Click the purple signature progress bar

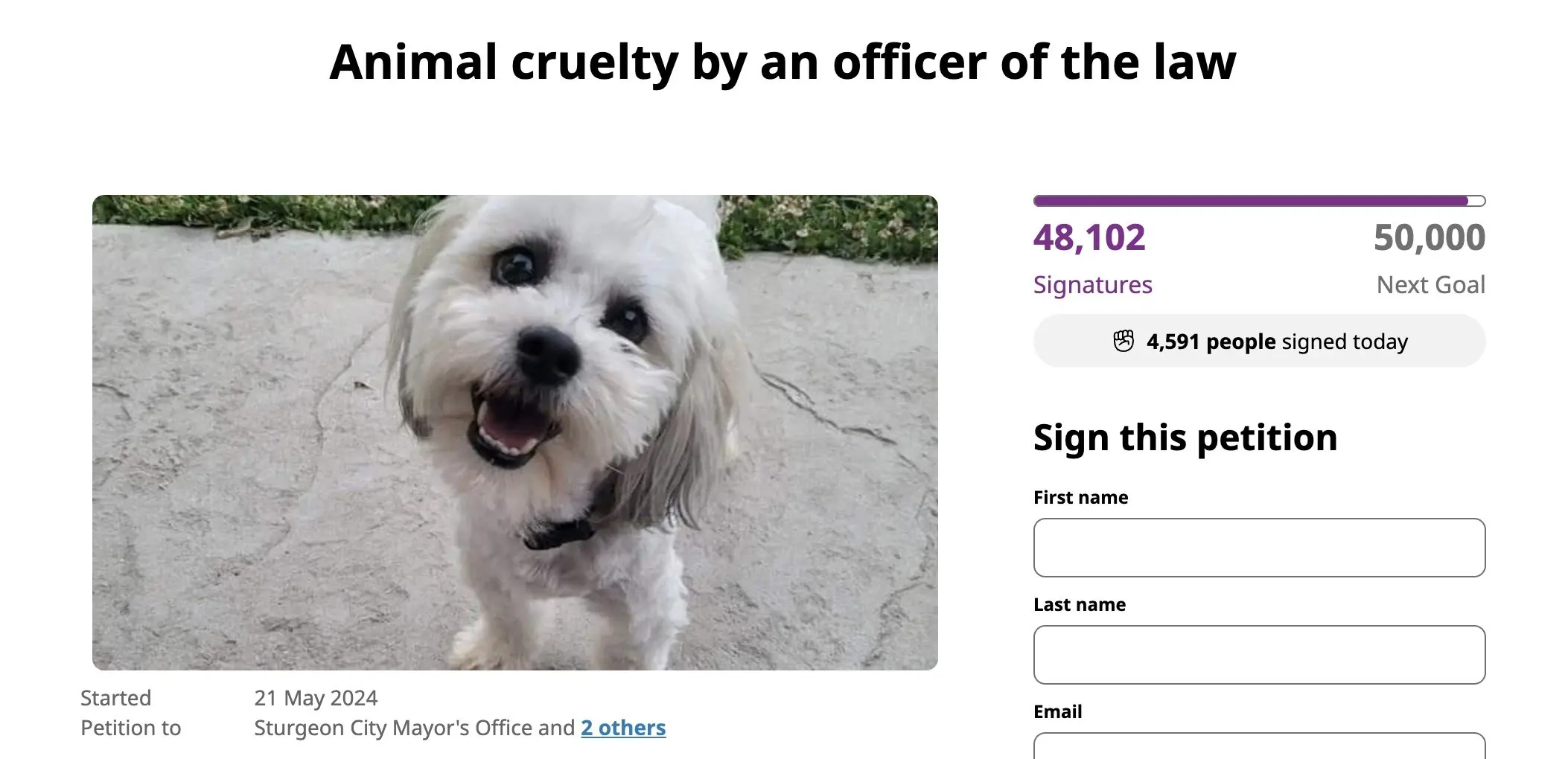(x=1259, y=201)
